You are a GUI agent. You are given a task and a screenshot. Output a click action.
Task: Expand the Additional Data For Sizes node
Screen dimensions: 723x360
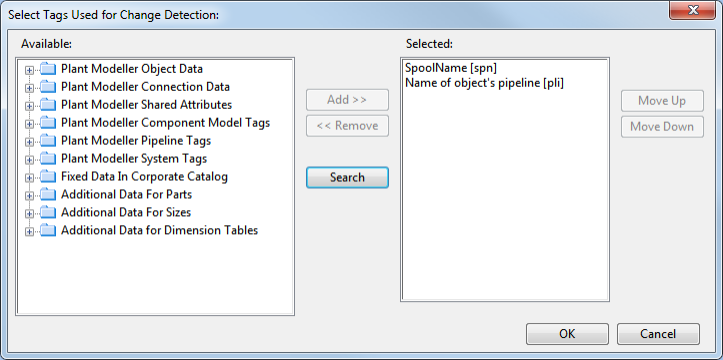pos(30,214)
